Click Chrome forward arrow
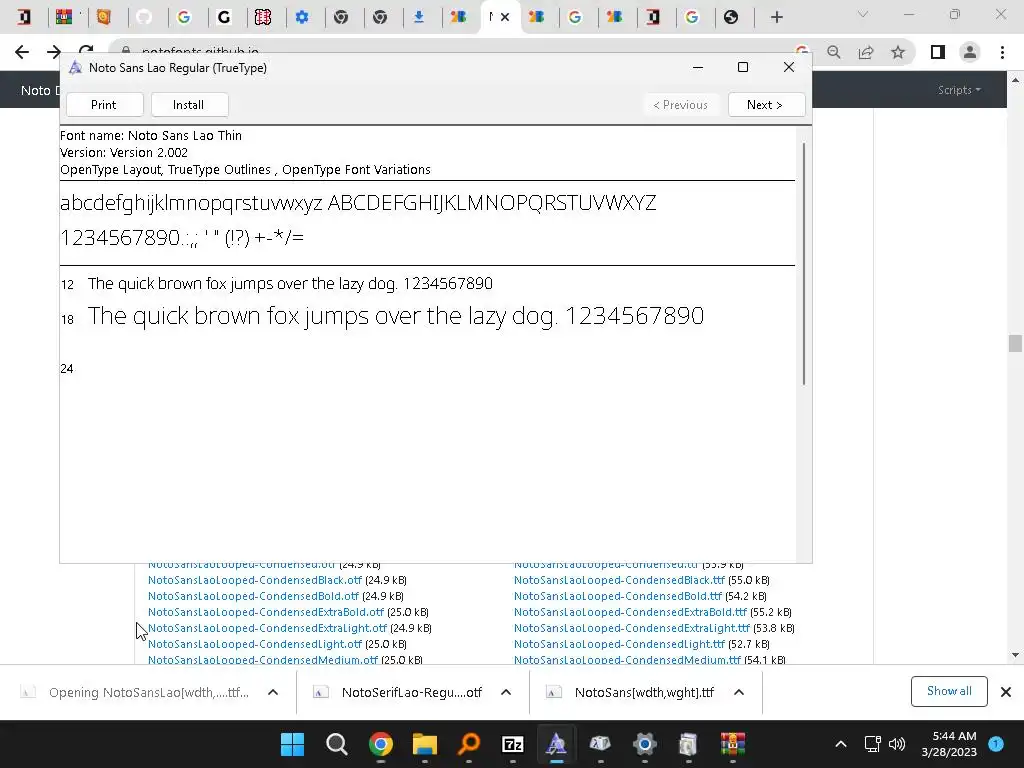Viewport: 1024px width, 768px height. [54, 52]
